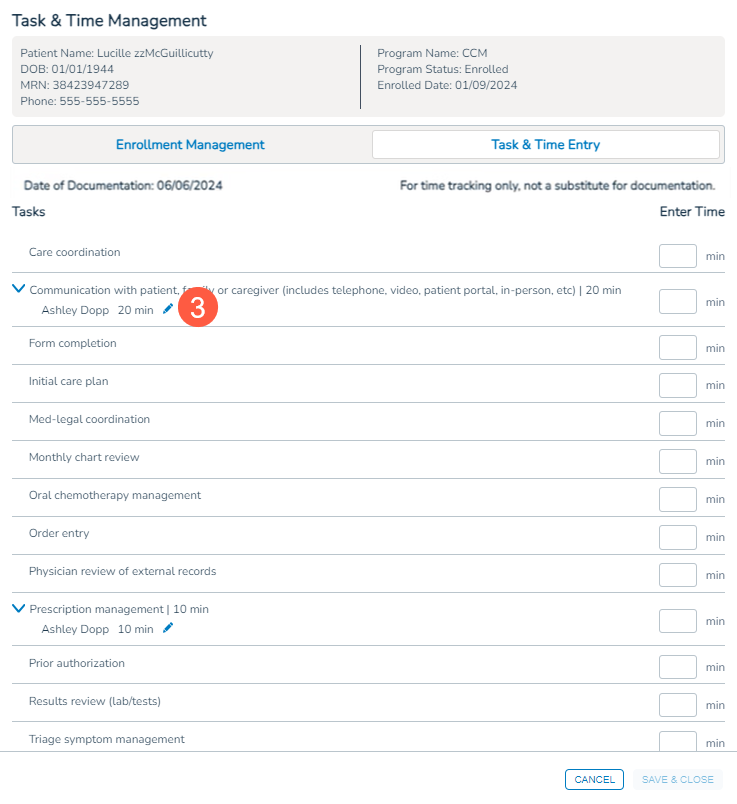737x804 pixels.
Task: Collapse the Prescription management task row
Action: click(x=18, y=608)
